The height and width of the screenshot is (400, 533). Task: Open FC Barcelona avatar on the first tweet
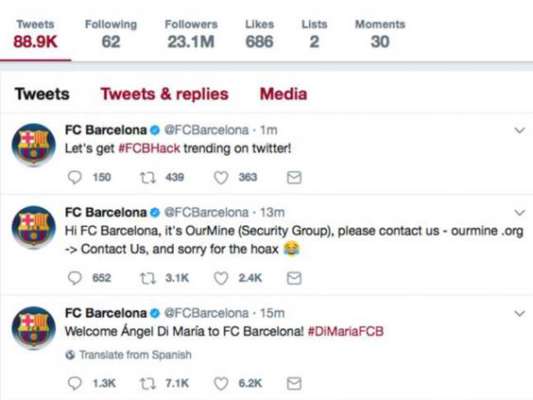point(34,144)
